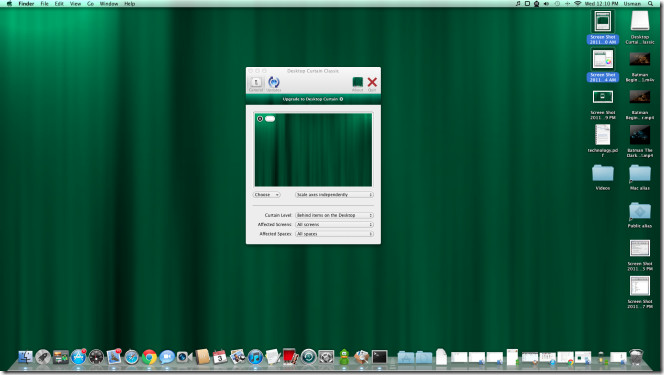
Task: Open the Apple menu
Action: 9,3
